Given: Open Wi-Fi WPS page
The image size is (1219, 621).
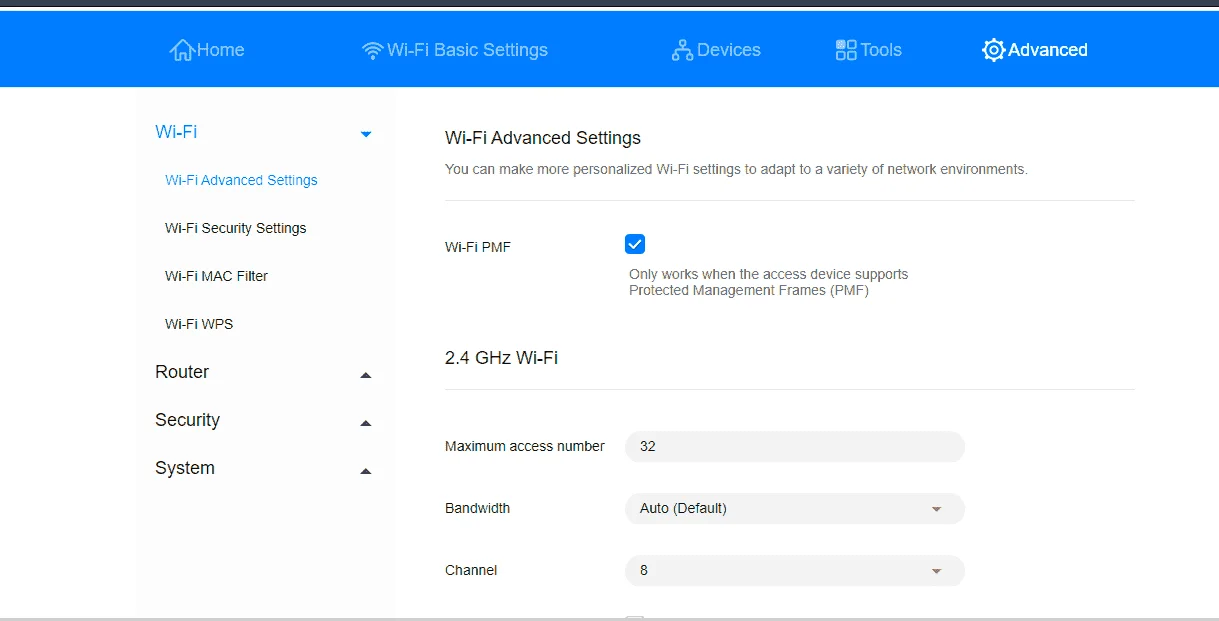Looking at the screenshot, I should point(199,324).
